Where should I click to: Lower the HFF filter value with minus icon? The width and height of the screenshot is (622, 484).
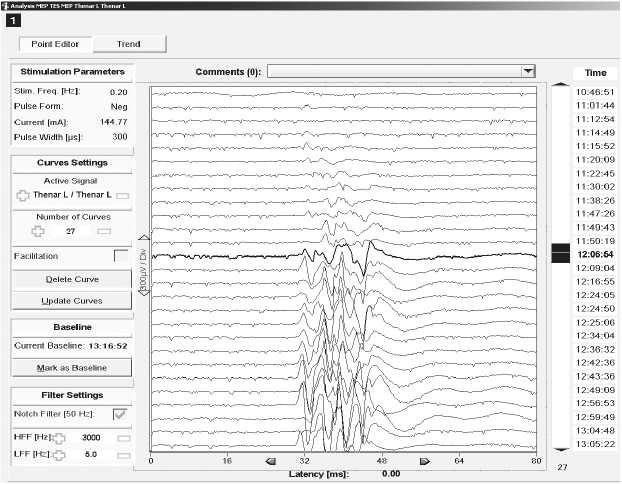(124, 438)
